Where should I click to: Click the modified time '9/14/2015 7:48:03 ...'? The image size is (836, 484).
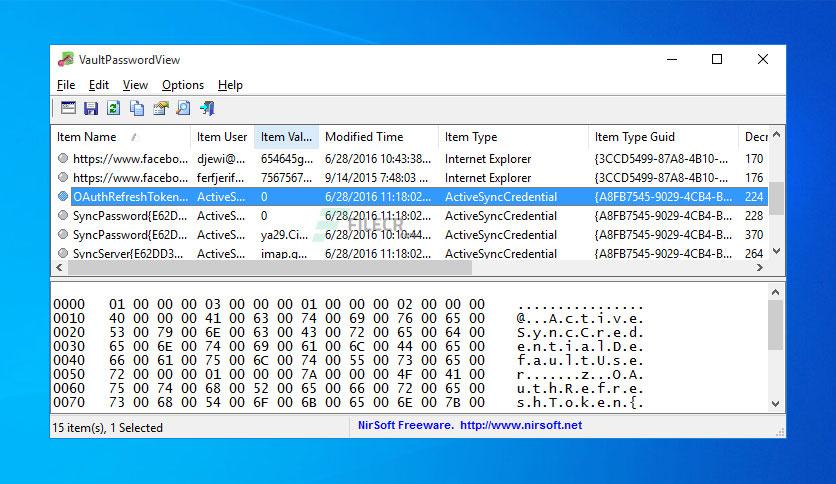pos(376,178)
